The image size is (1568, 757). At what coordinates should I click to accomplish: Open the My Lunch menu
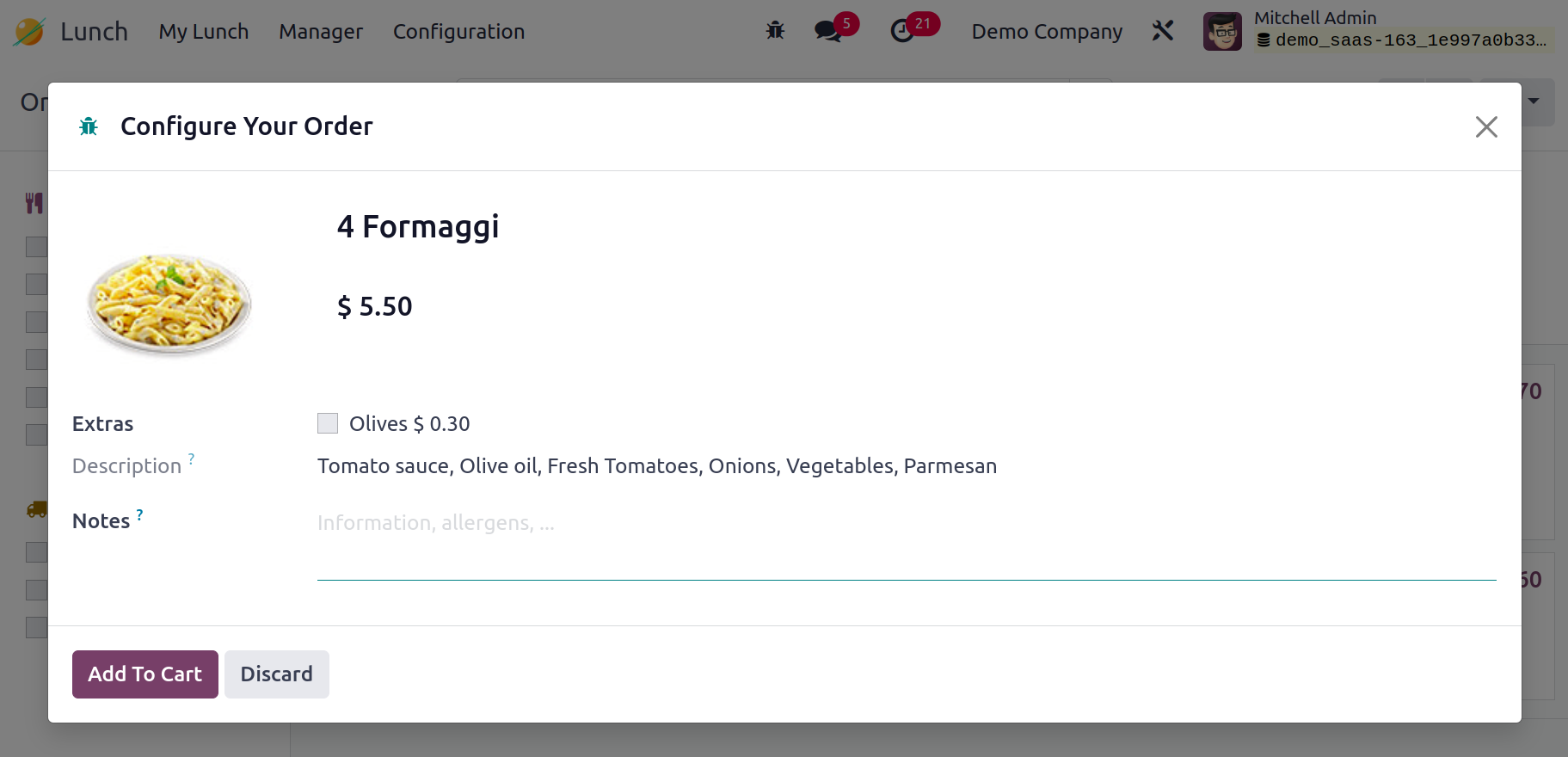tap(204, 31)
